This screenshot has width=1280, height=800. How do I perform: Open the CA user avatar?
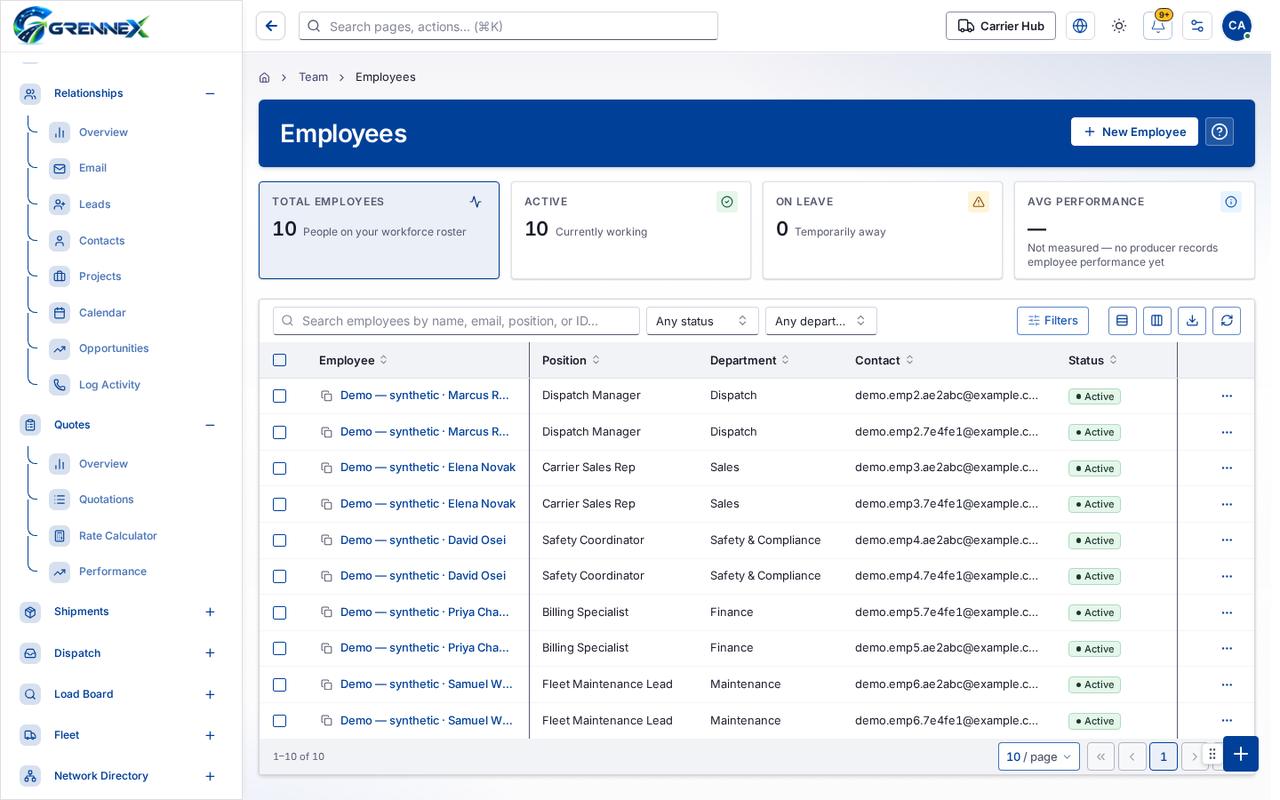[1237, 26]
